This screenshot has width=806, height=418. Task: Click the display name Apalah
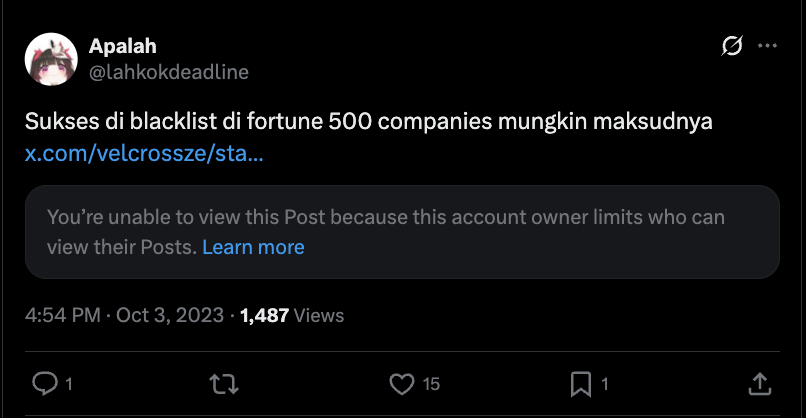click(122, 46)
